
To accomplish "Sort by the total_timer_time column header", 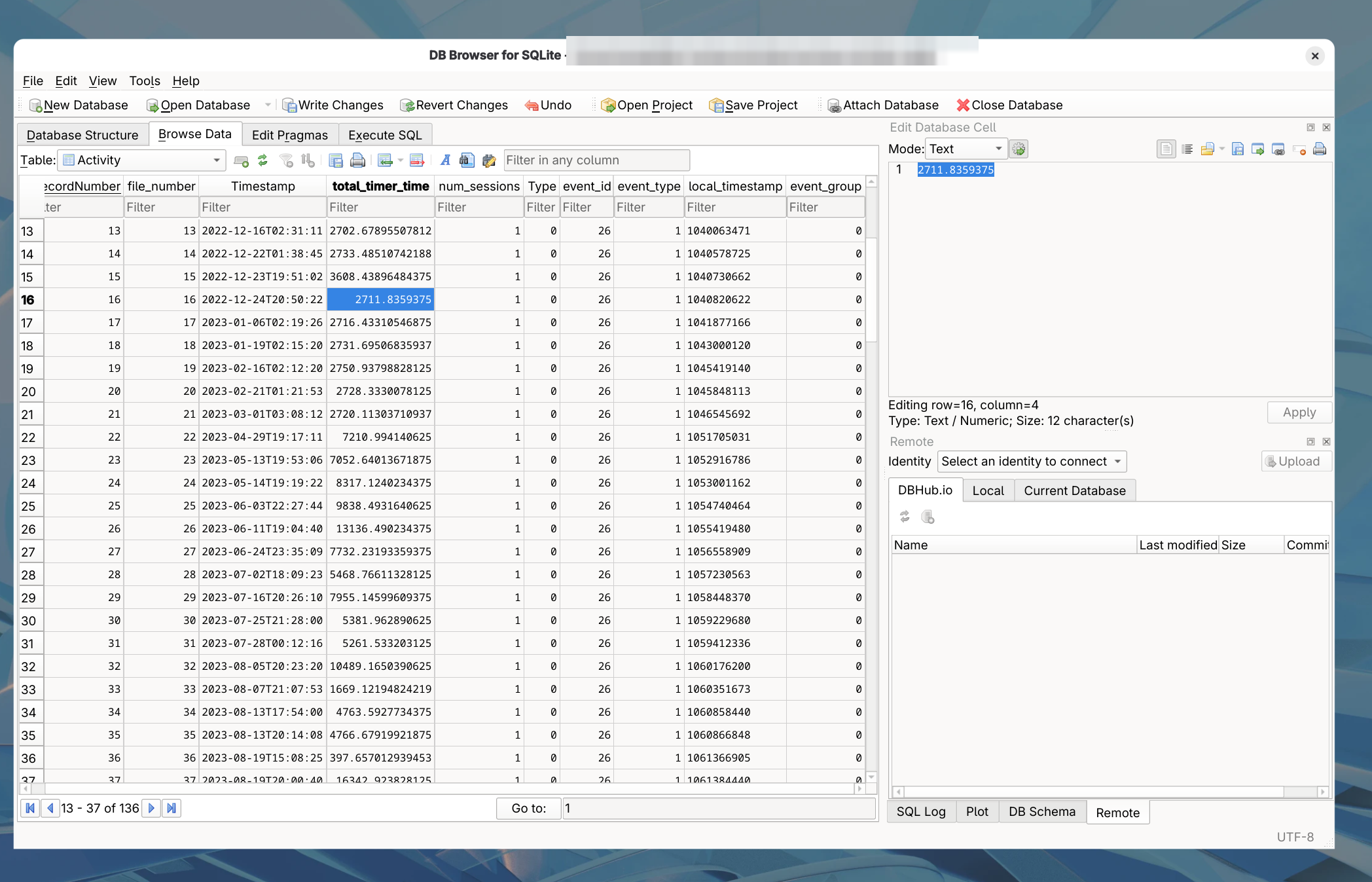I will tap(381, 186).
